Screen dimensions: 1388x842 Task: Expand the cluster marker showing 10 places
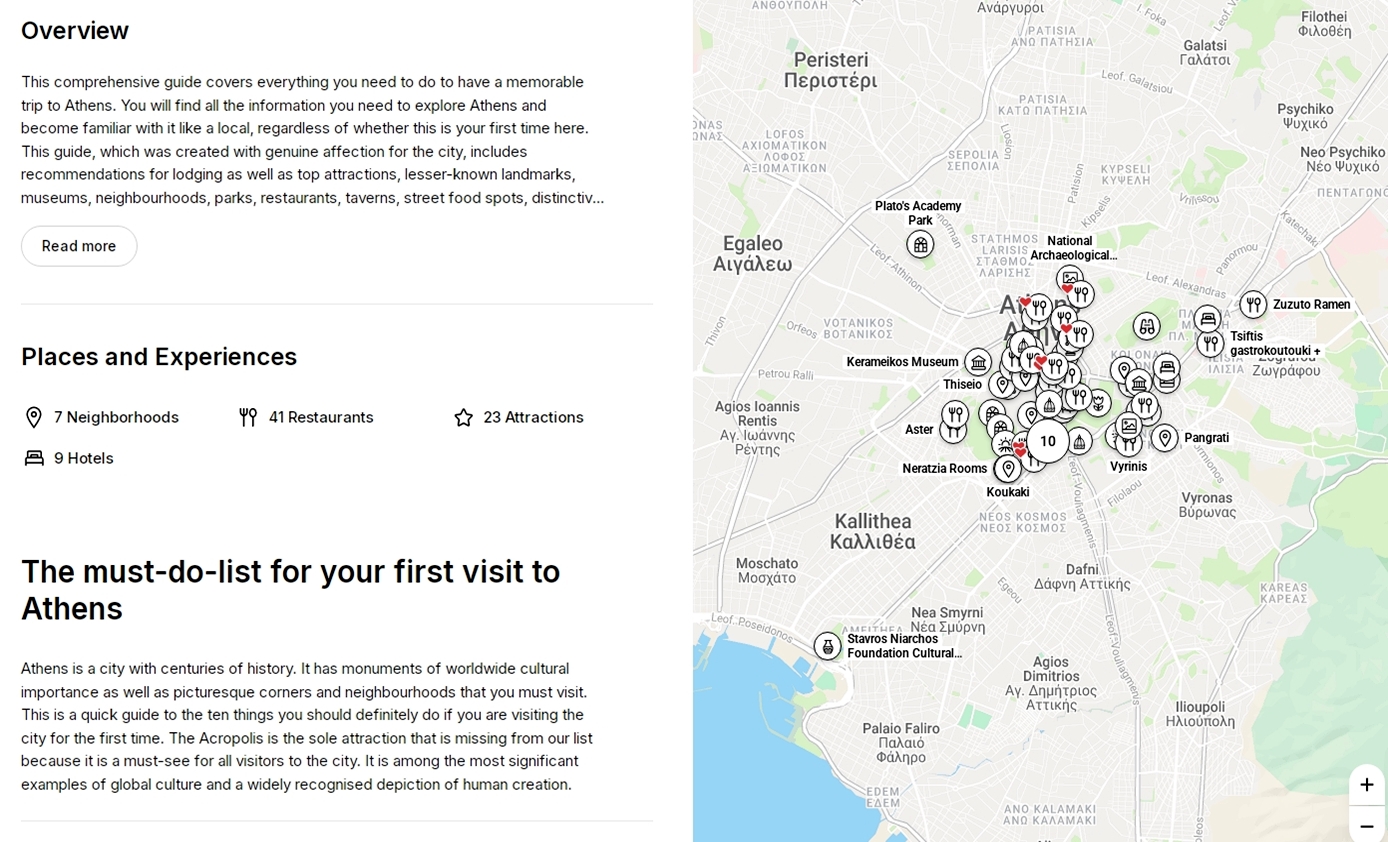[1046, 441]
